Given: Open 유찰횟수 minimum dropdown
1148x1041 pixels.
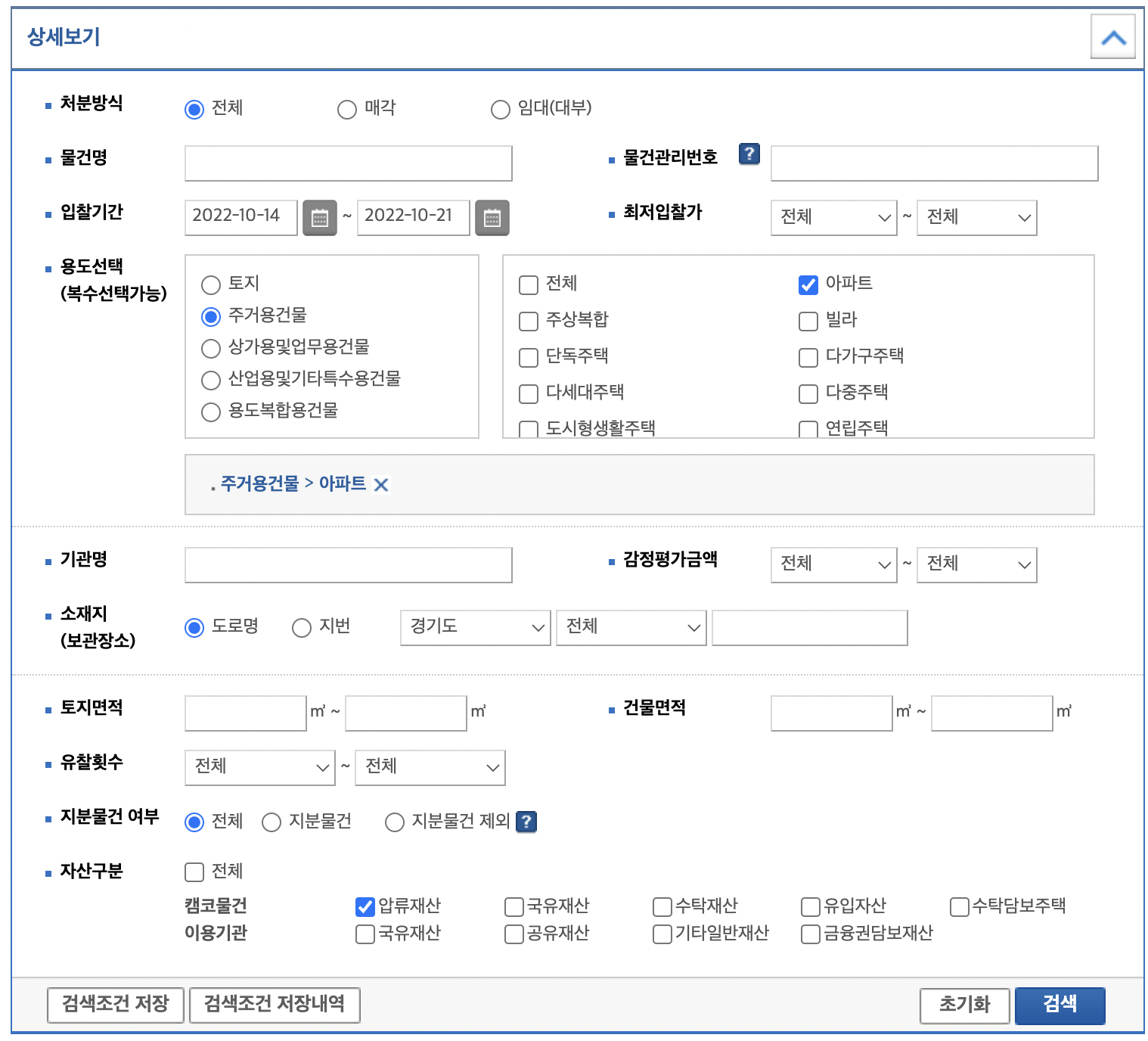Looking at the screenshot, I should pyautogui.click(x=260, y=768).
